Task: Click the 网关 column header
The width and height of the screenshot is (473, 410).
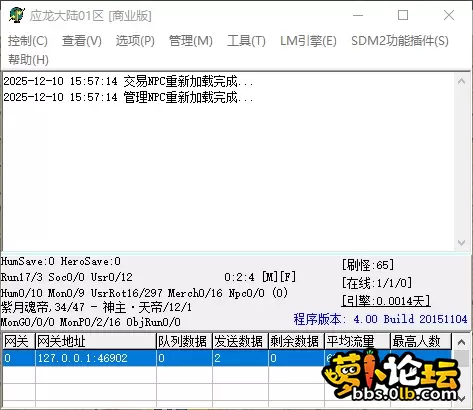Action: pyautogui.click(x=19, y=341)
